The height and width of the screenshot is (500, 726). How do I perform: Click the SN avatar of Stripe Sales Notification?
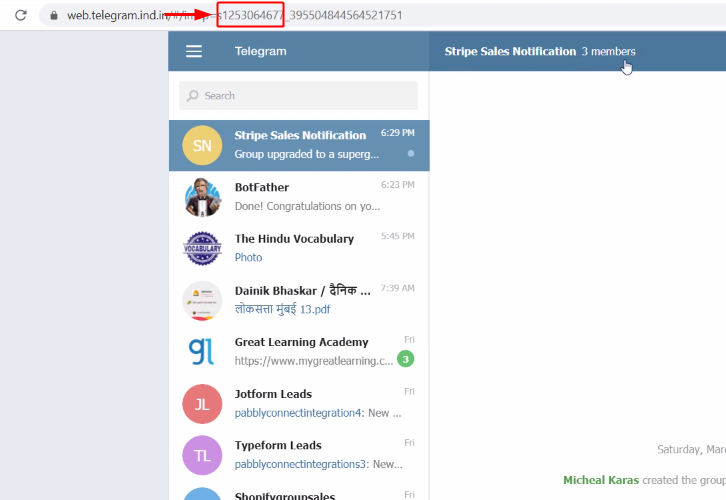[x=202, y=146]
